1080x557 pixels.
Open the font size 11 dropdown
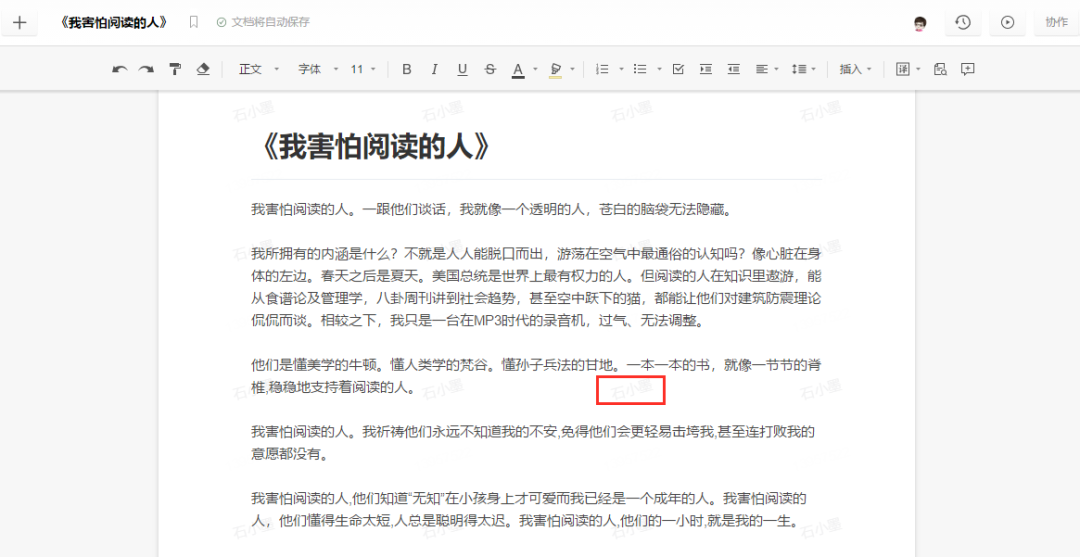coord(363,69)
